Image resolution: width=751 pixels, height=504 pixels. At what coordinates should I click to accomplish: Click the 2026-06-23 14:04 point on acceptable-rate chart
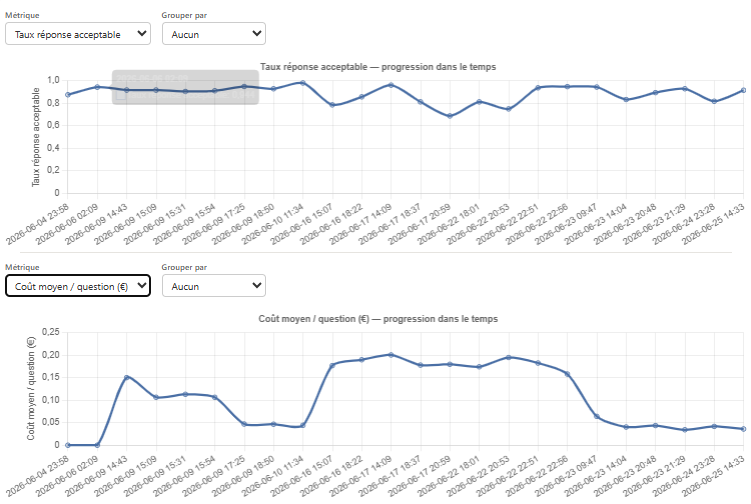point(626,100)
